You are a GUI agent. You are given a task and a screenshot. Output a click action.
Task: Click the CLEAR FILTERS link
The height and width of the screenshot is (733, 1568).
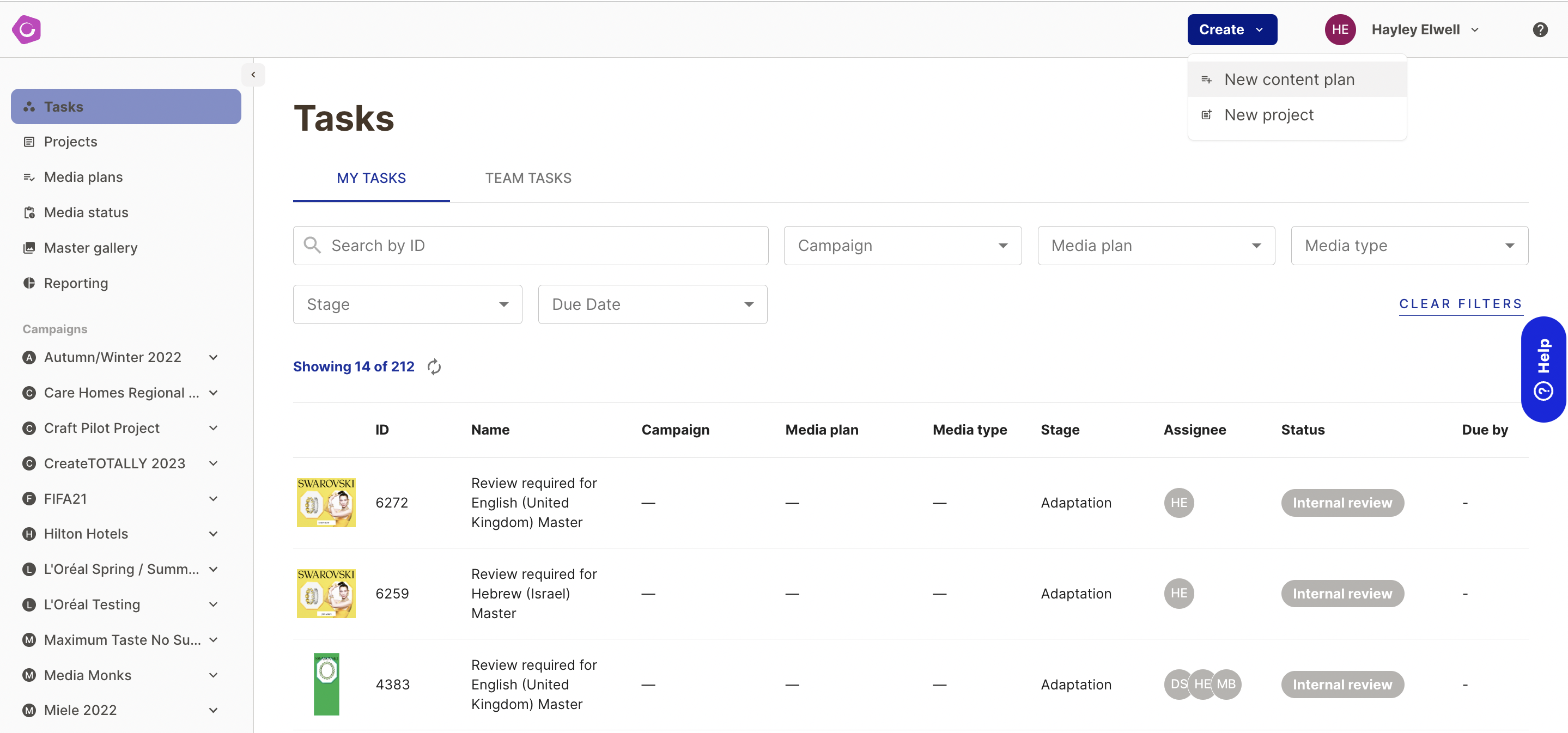pyautogui.click(x=1460, y=304)
